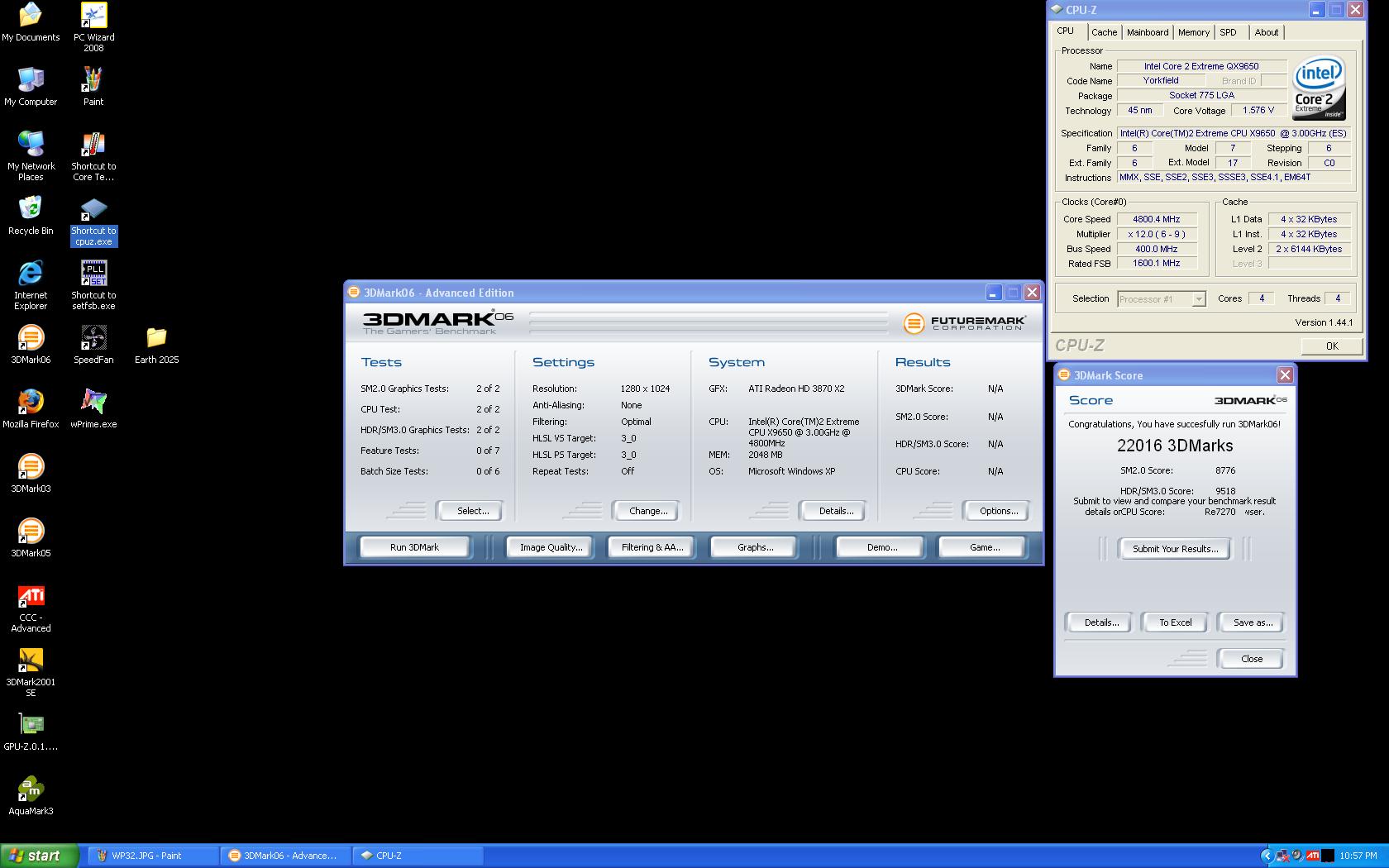The image size is (1389, 868).
Task: Click Change under Settings
Action: pyautogui.click(x=648, y=511)
